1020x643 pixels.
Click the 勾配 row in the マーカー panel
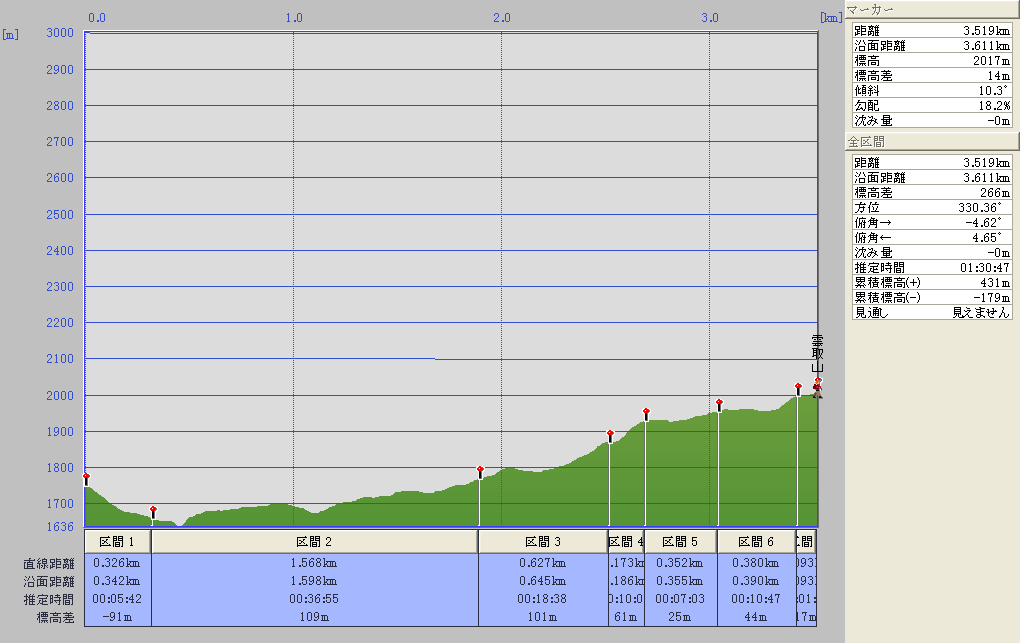(x=931, y=105)
